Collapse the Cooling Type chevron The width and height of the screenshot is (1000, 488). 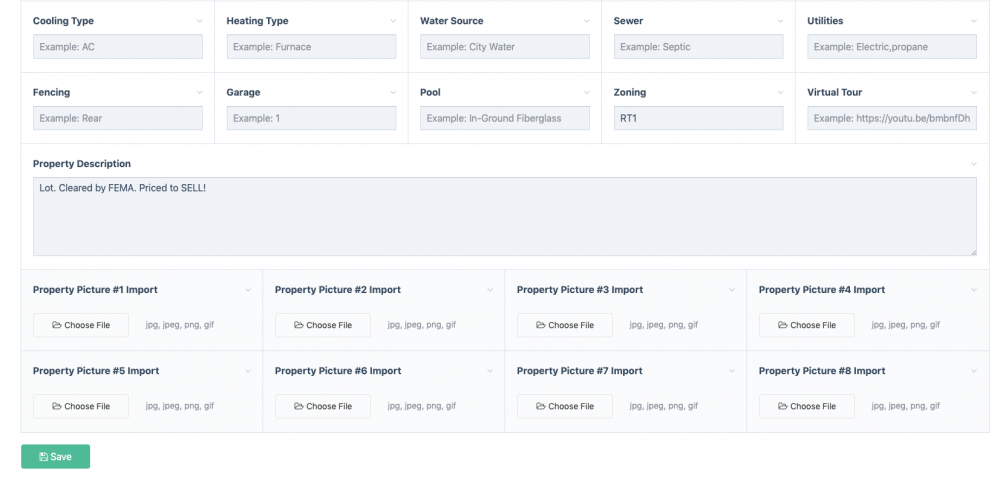[200, 21]
